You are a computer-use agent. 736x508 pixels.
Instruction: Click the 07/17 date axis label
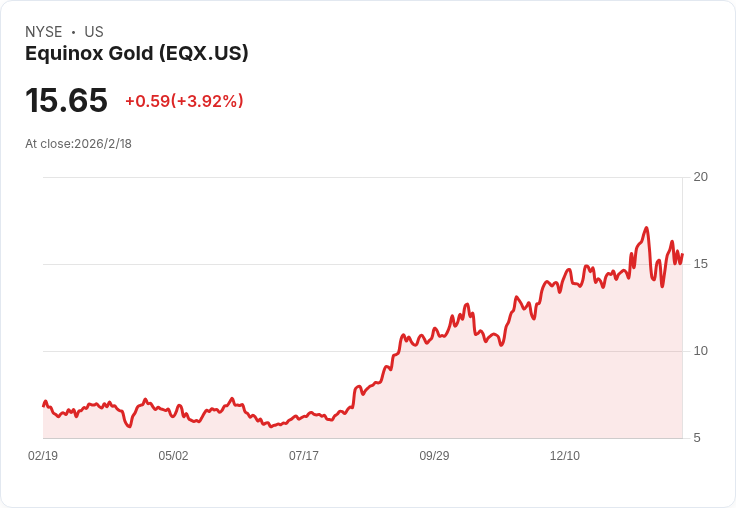pyautogui.click(x=304, y=455)
